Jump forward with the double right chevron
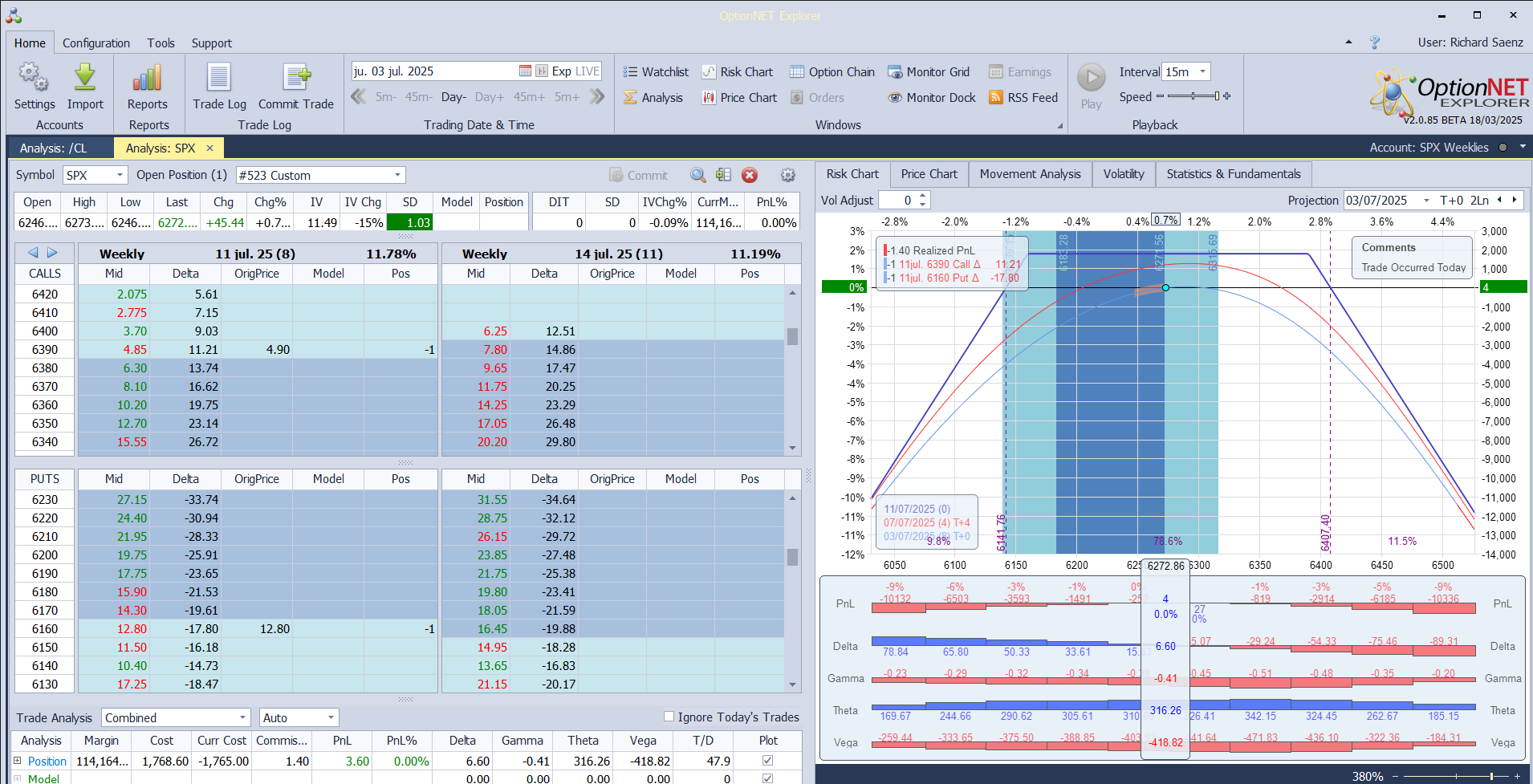1533x784 pixels. click(x=596, y=97)
